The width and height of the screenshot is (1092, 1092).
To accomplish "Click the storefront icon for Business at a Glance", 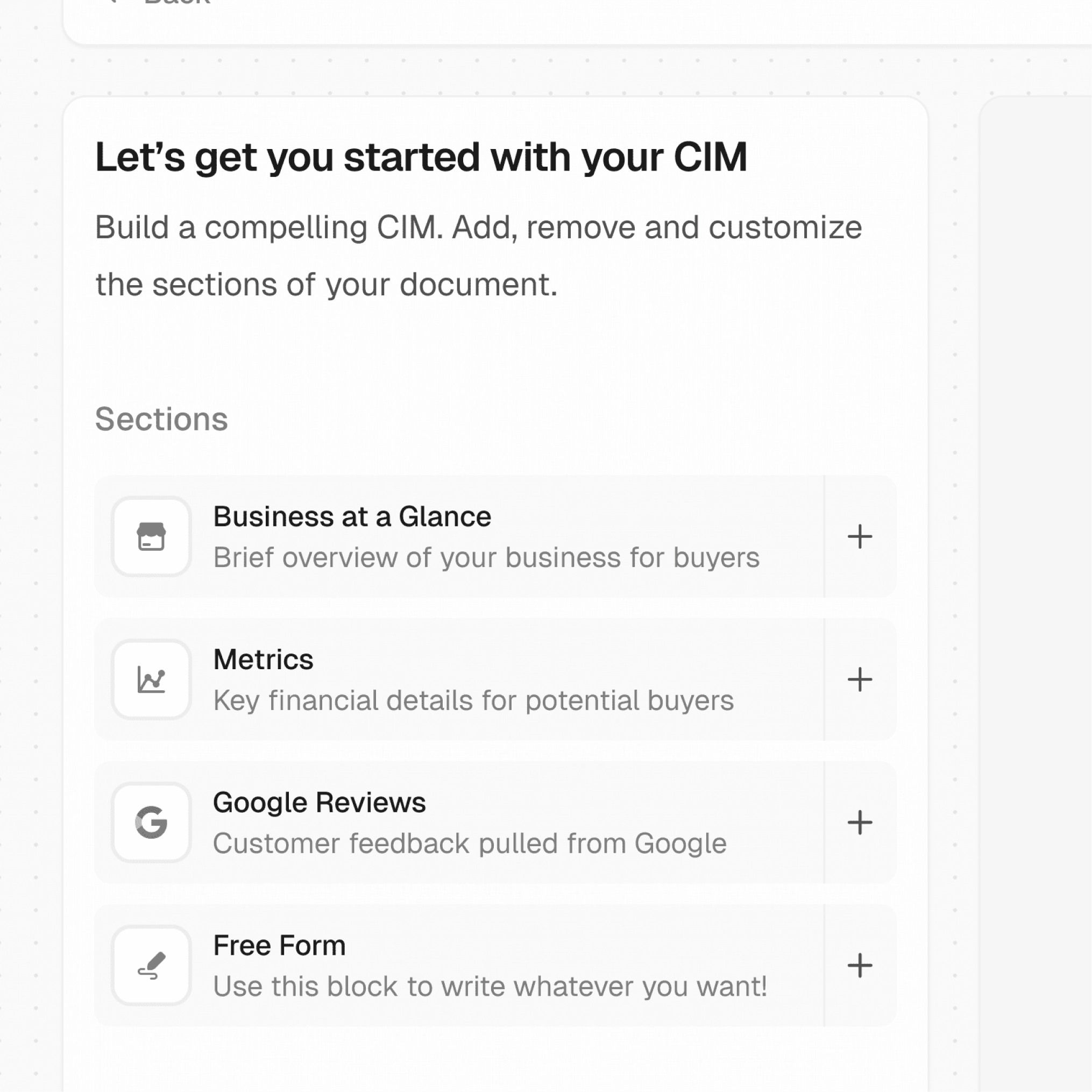I will click(151, 536).
